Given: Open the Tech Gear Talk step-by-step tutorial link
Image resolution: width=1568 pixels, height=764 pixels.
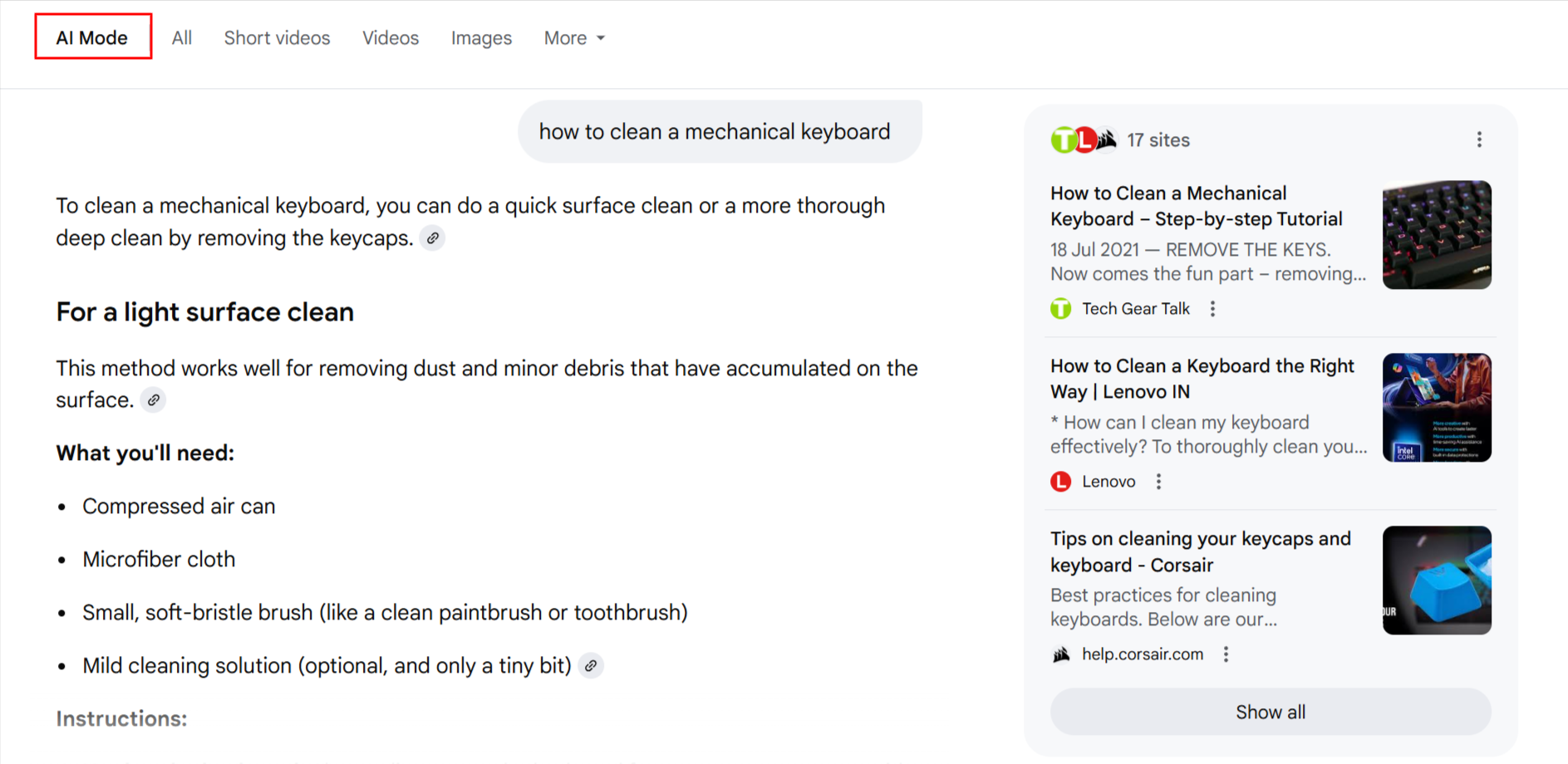Looking at the screenshot, I should (1196, 206).
